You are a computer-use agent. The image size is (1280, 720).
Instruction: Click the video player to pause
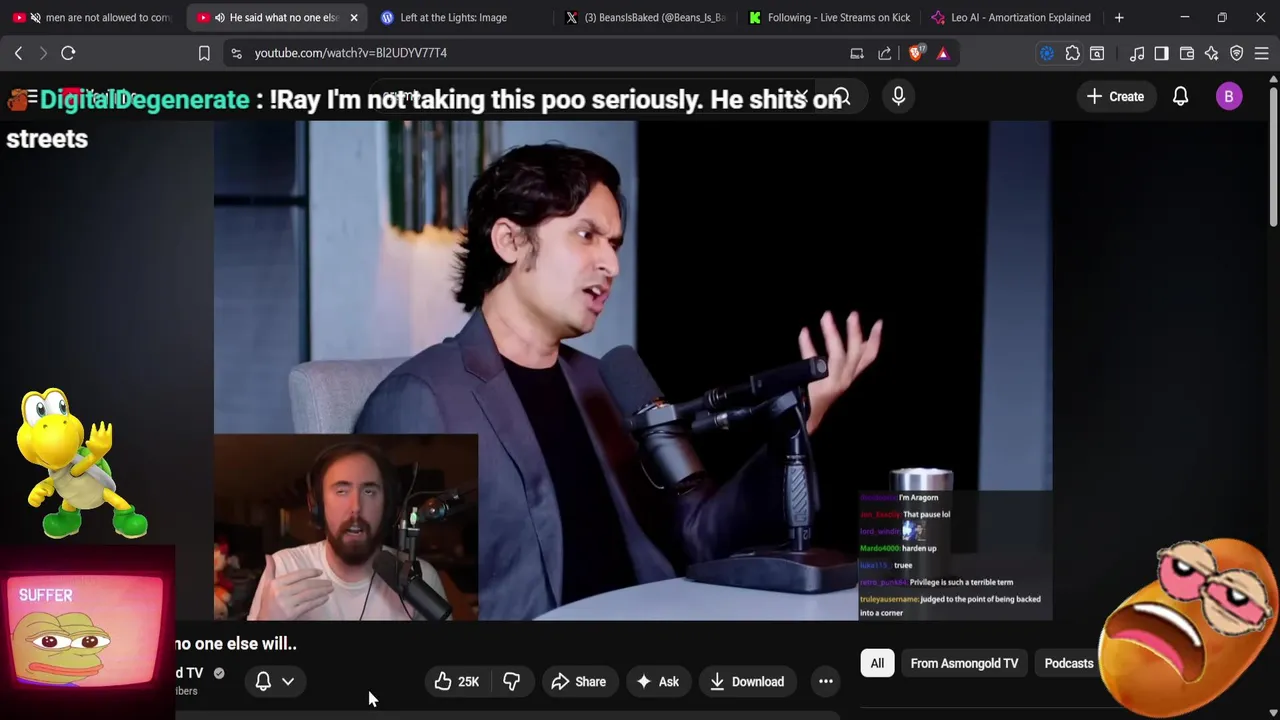[x=632, y=370]
